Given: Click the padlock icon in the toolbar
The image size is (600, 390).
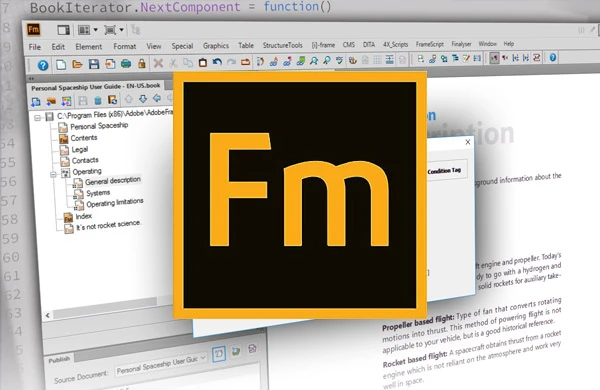Looking at the screenshot, I should (x=142, y=63).
